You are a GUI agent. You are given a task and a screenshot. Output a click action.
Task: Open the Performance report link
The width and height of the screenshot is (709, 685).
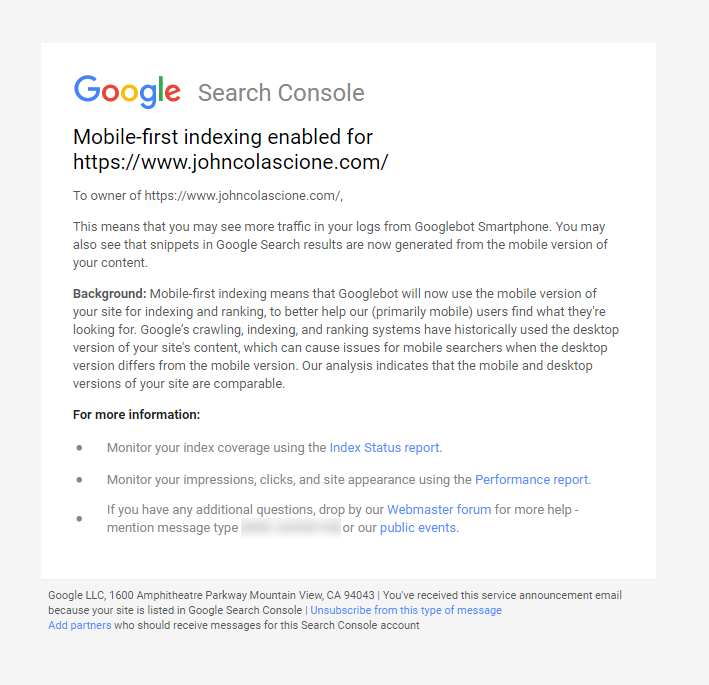pos(531,480)
